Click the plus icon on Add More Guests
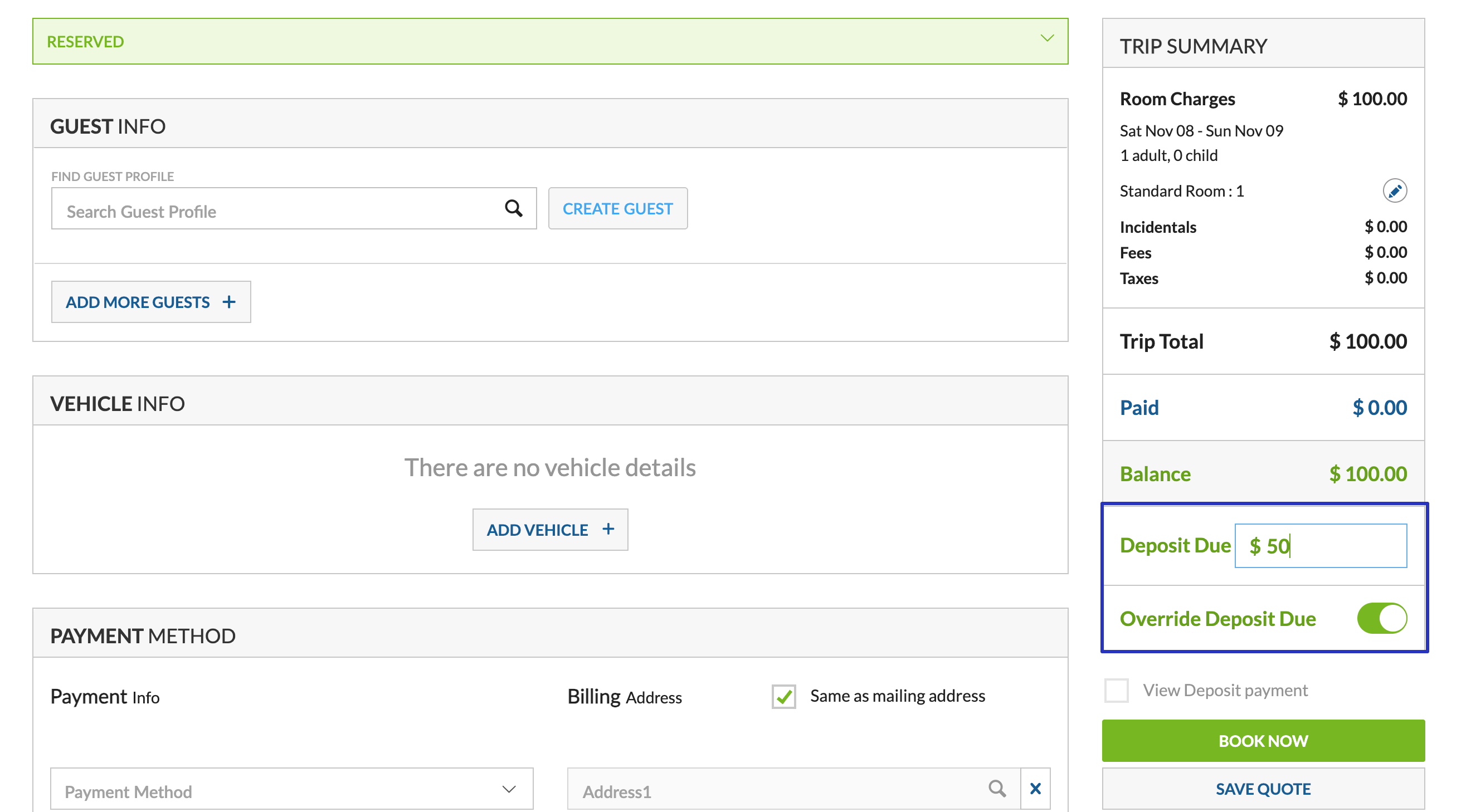This screenshot has height=812, width=1471. pyautogui.click(x=229, y=302)
